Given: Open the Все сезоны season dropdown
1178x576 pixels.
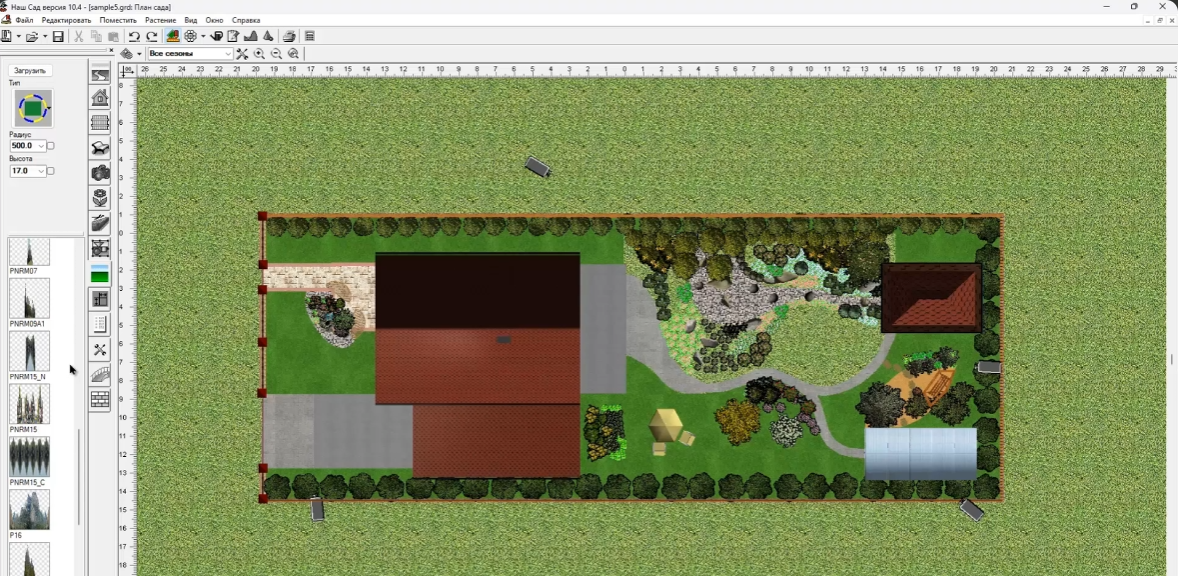Looking at the screenshot, I should point(190,54).
